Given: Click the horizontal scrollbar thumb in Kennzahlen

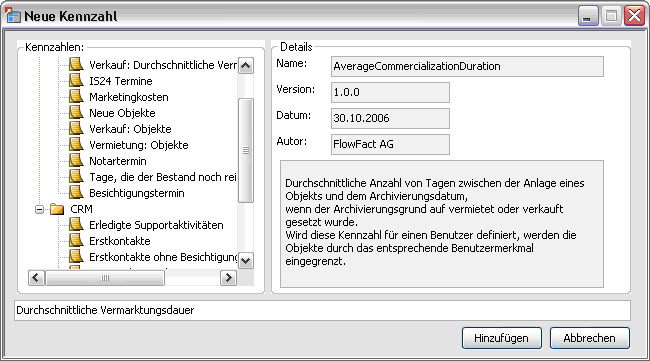Looking at the screenshot, I should tap(105, 278).
